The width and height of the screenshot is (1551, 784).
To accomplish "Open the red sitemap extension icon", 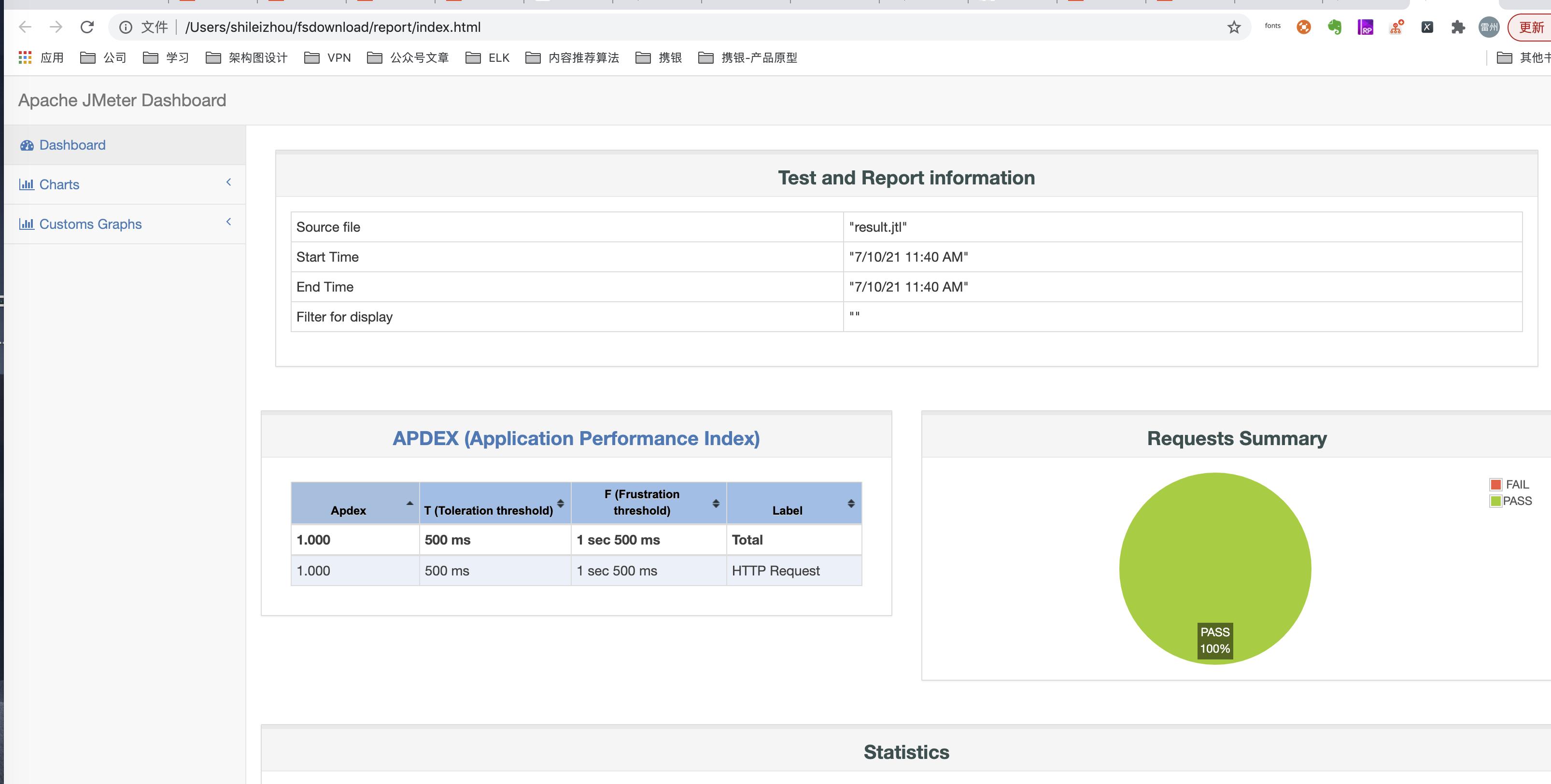I will point(1396,27).
